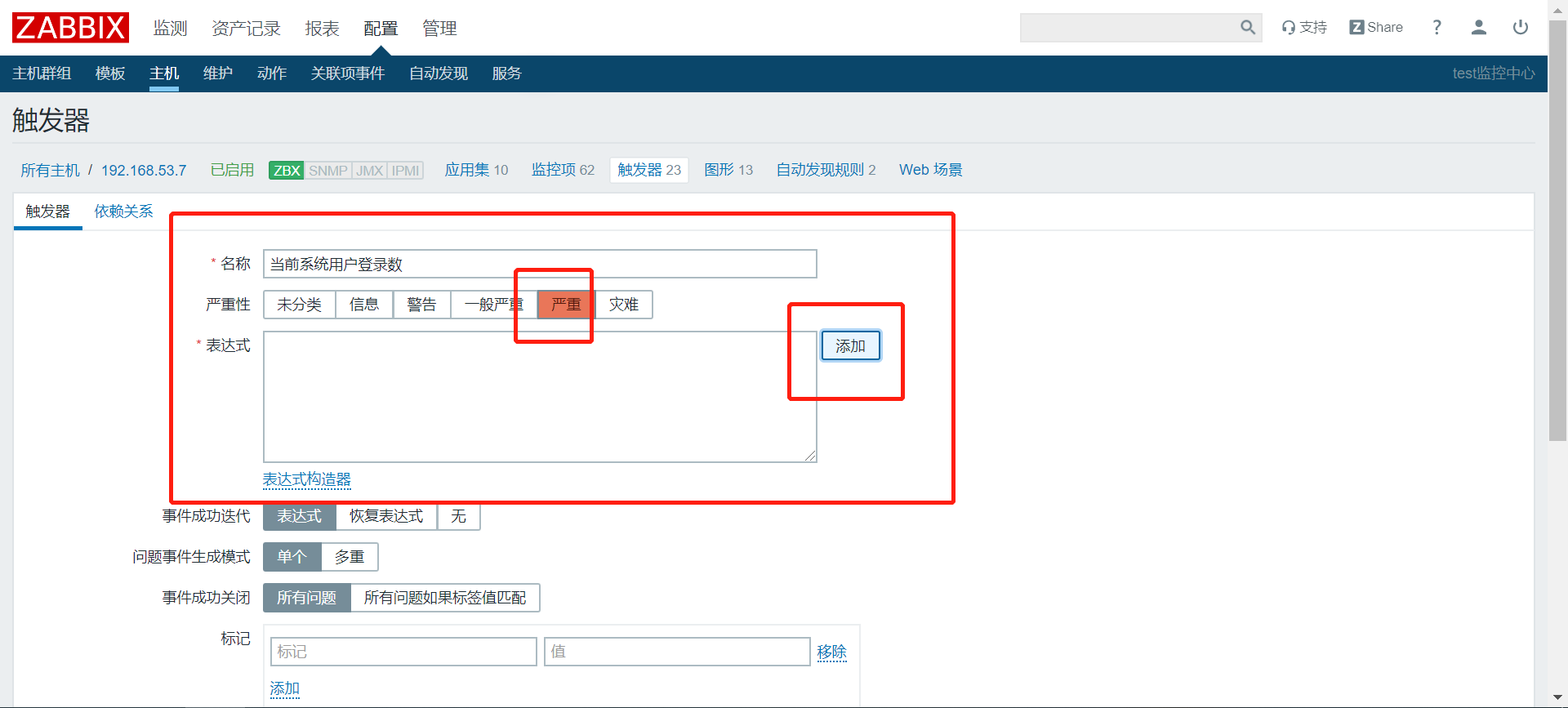Open 监控项 62 link
The width and height of the screenshot is (1568, 708).
click(563, 170)
